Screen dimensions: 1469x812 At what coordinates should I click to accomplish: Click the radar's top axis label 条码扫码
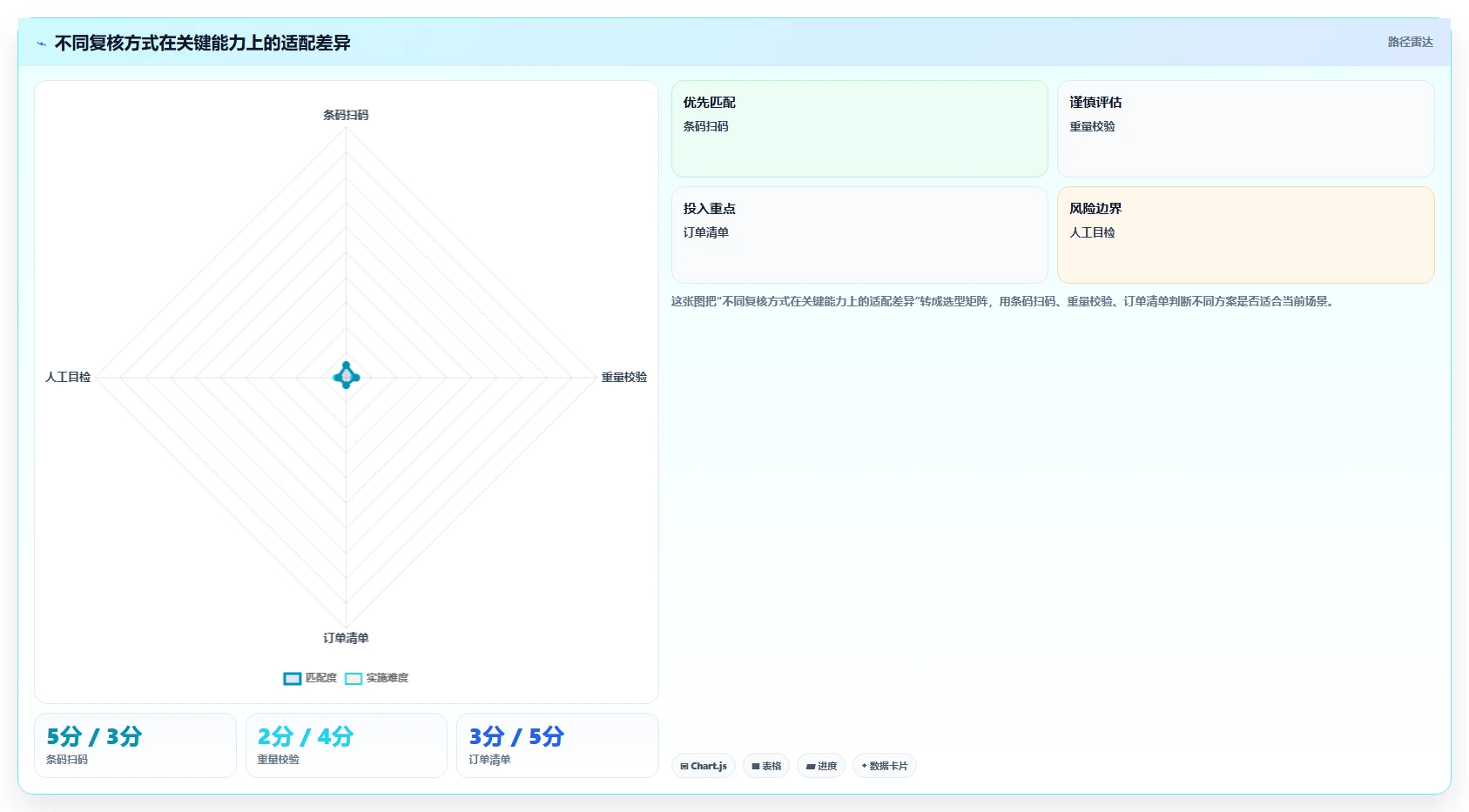pyautogui.click(x=346, y=115)
